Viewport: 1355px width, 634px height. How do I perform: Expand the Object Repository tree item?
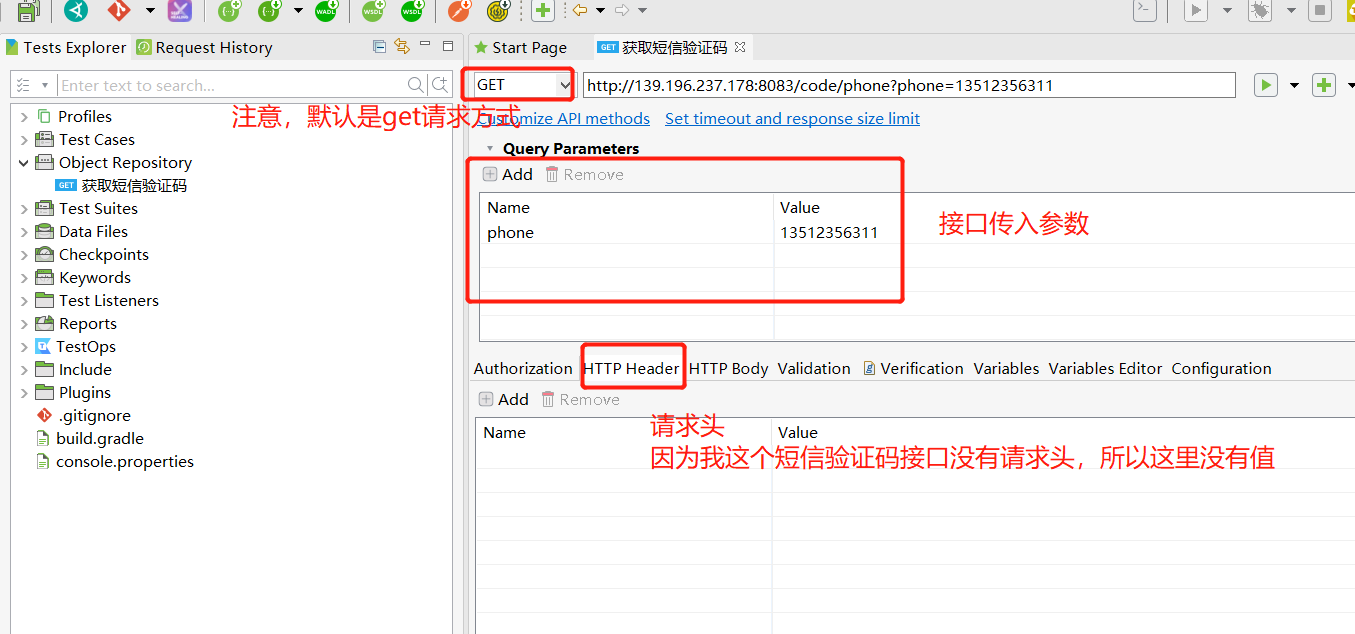pos(23,162)
